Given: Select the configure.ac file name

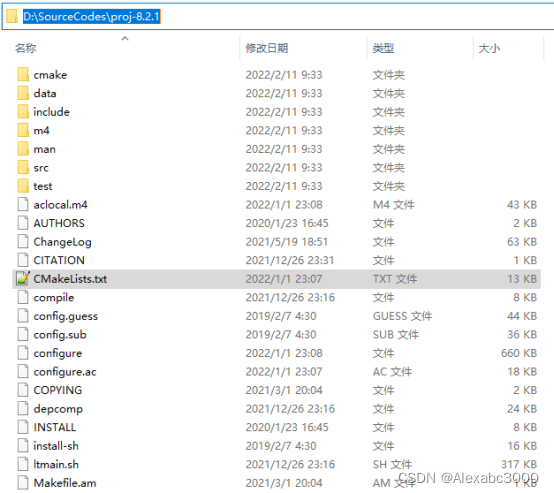Looking at the screenshot, I should tap(65, 372).
